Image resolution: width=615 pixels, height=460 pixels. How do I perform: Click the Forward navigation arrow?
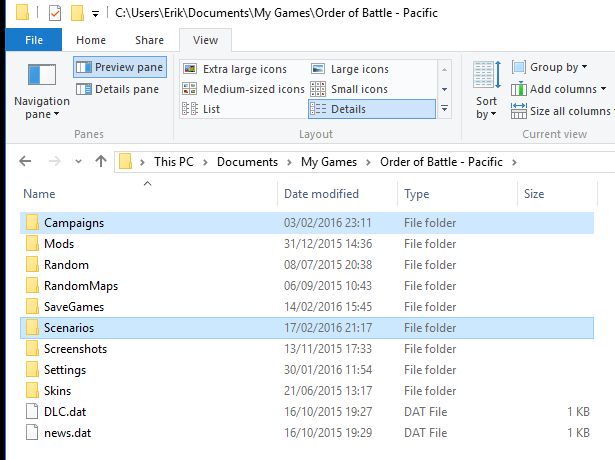55,161
